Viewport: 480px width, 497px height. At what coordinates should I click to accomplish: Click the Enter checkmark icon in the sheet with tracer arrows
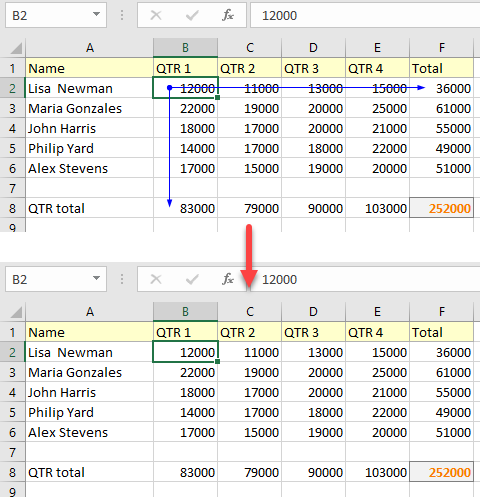click(x=192, y=15)
